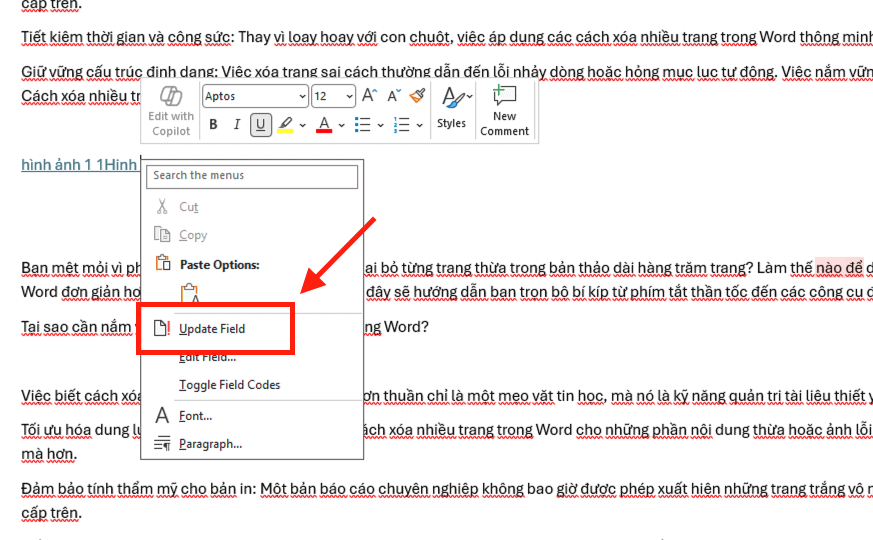Click the scissors Cut icon
The width and height of the screenshot is (873, 540).
(x=162, y=207)
